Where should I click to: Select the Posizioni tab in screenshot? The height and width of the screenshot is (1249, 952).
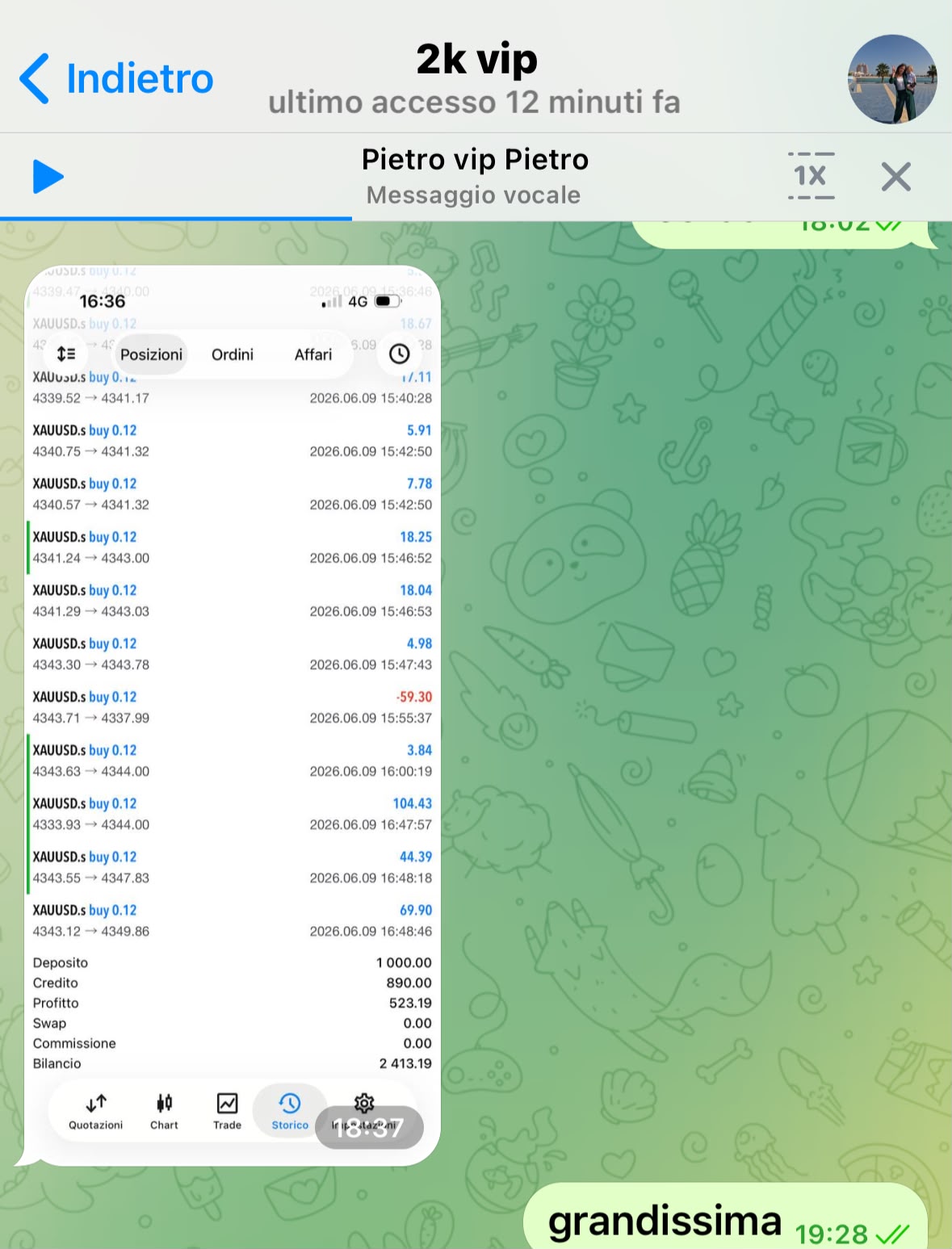click(151, 354)
